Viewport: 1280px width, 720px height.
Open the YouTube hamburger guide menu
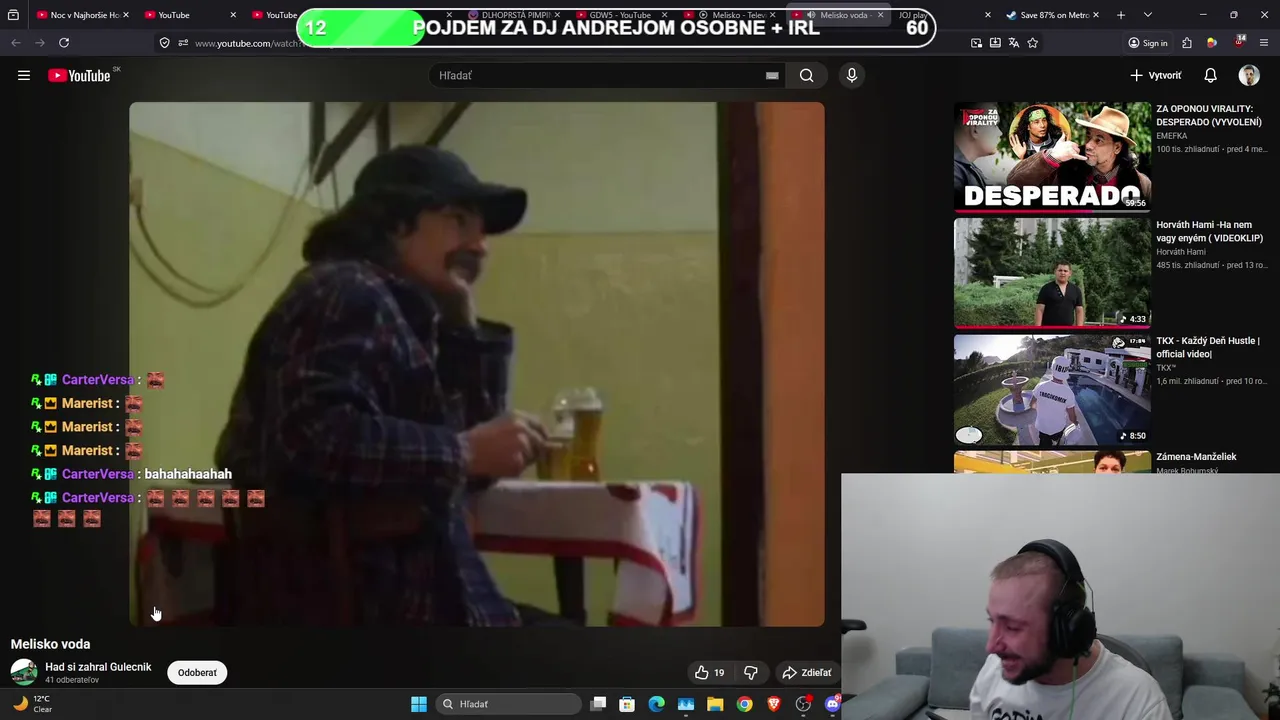click(24, 75)
